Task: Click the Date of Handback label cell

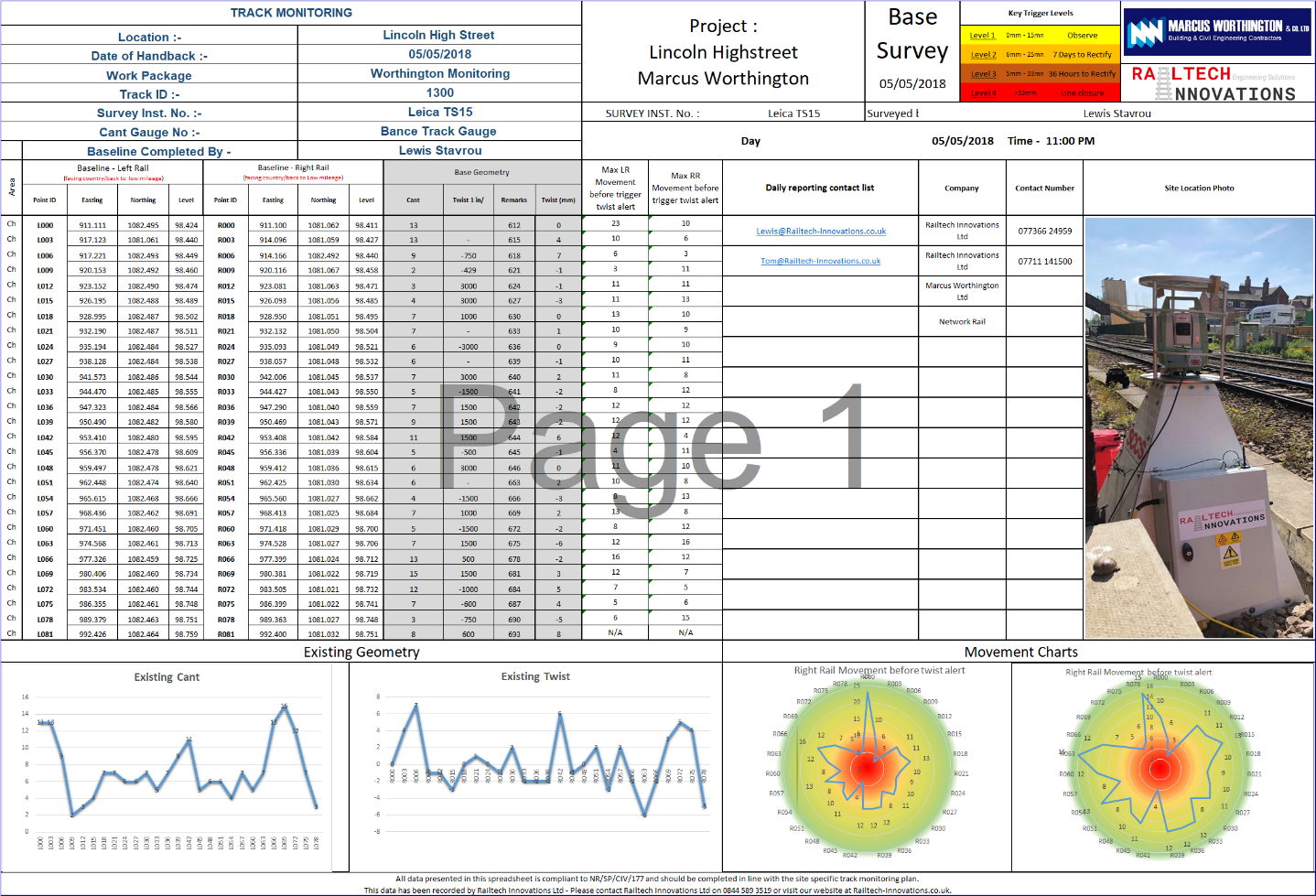Action: (149, 56)
